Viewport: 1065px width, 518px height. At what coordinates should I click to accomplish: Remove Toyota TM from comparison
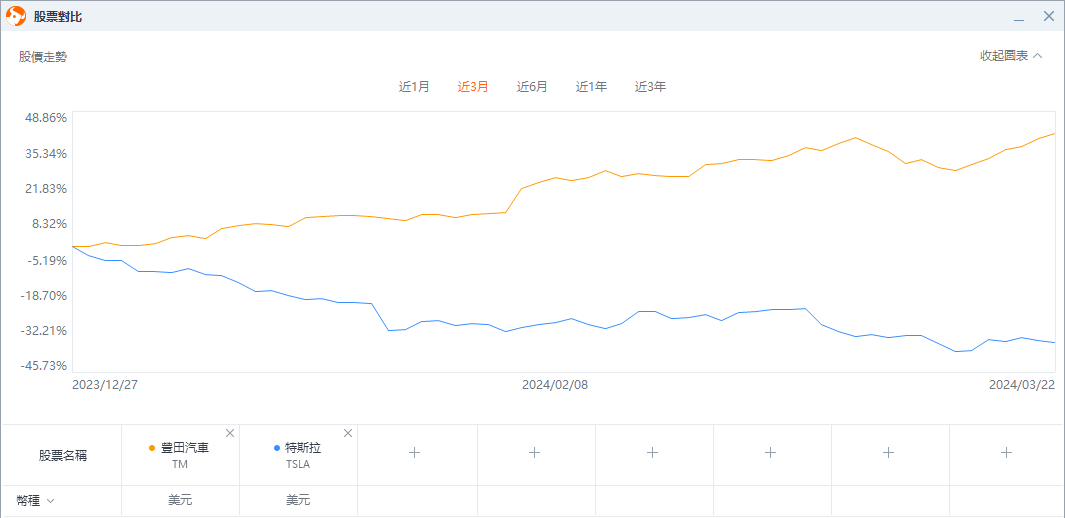[230, 433]
